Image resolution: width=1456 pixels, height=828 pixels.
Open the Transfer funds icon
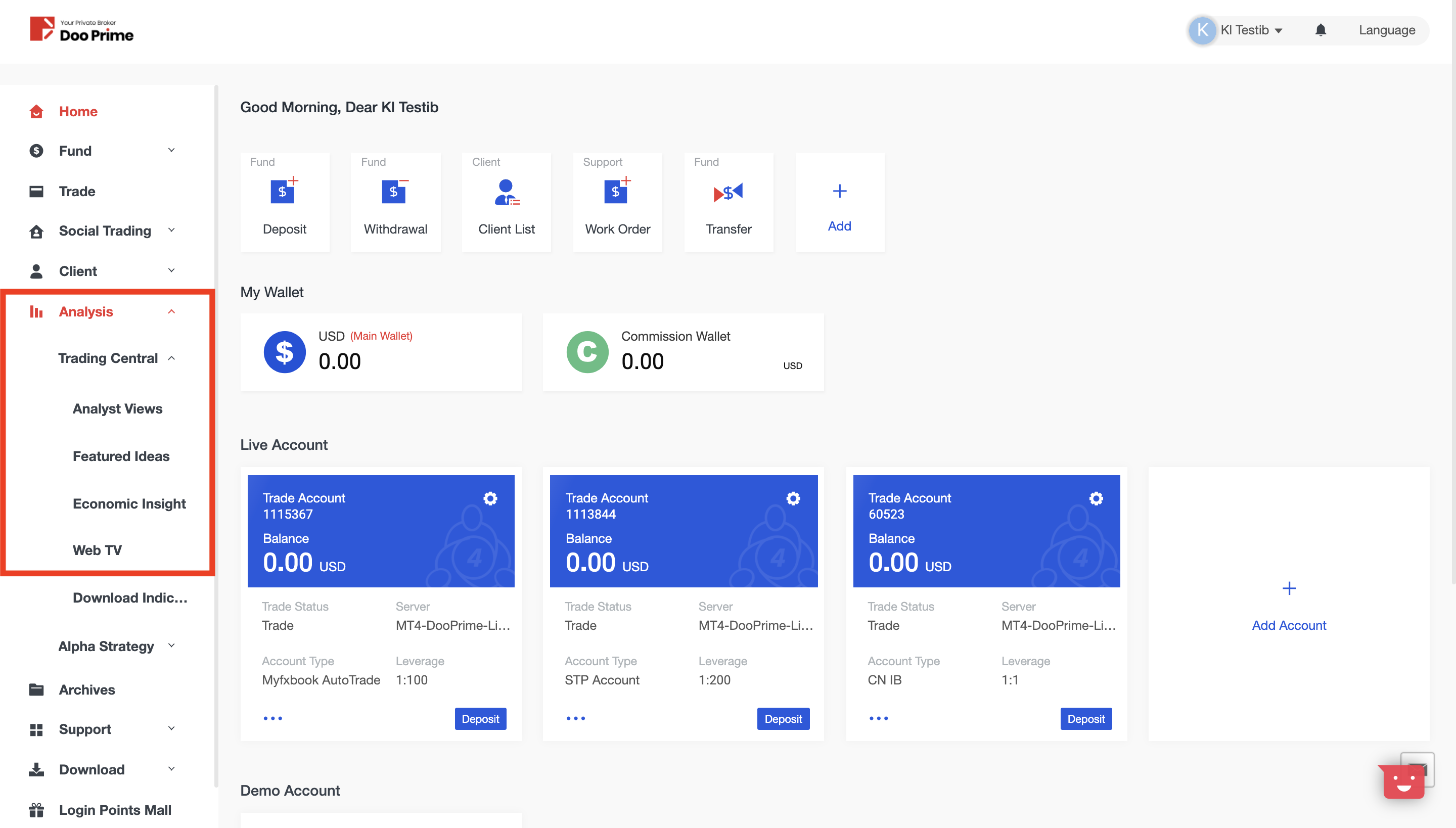[x=728, y=192]
